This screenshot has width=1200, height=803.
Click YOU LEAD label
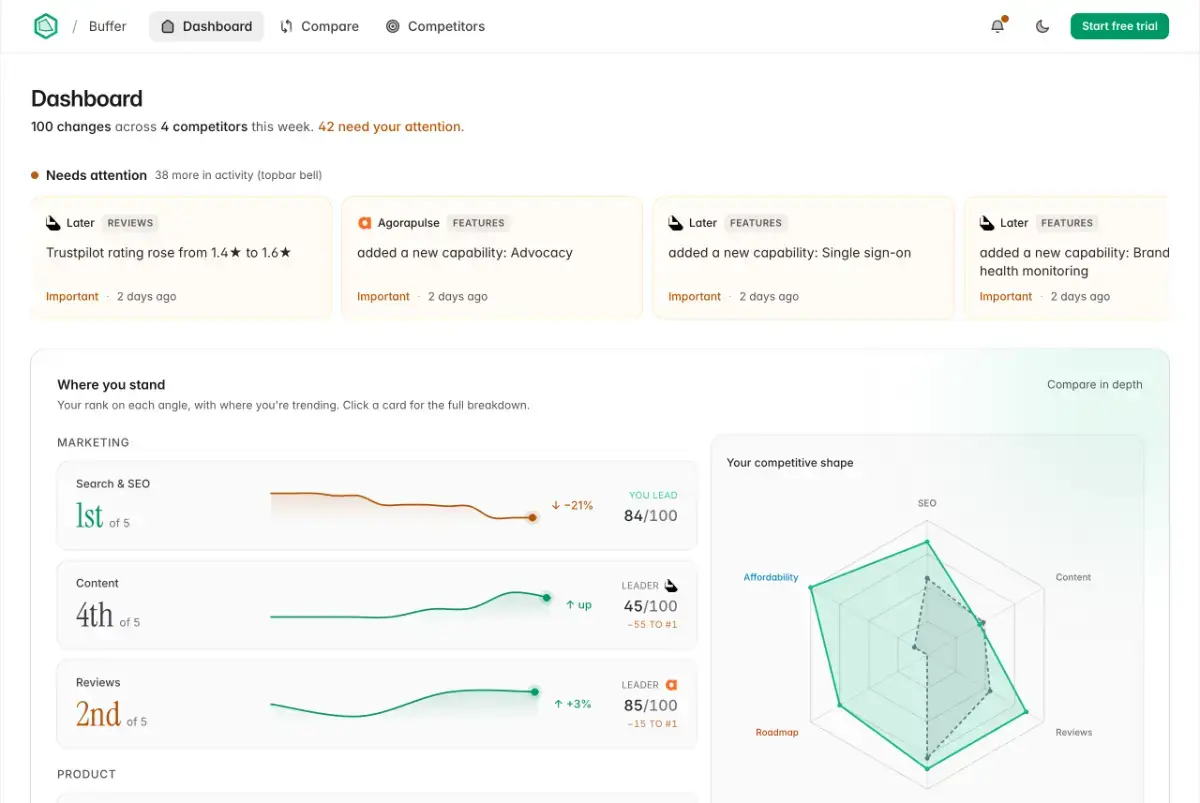(x=653, y=495)
